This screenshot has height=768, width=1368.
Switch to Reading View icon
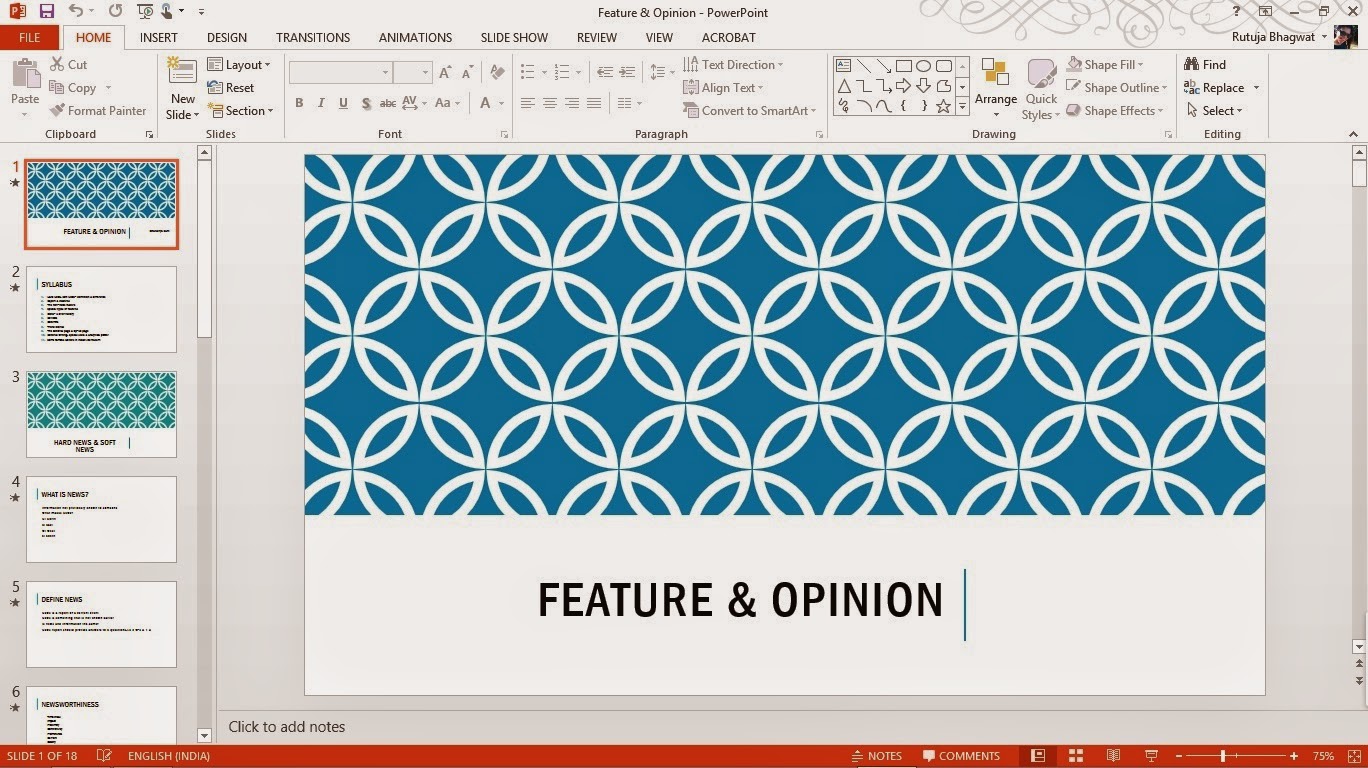point(1113,756)
